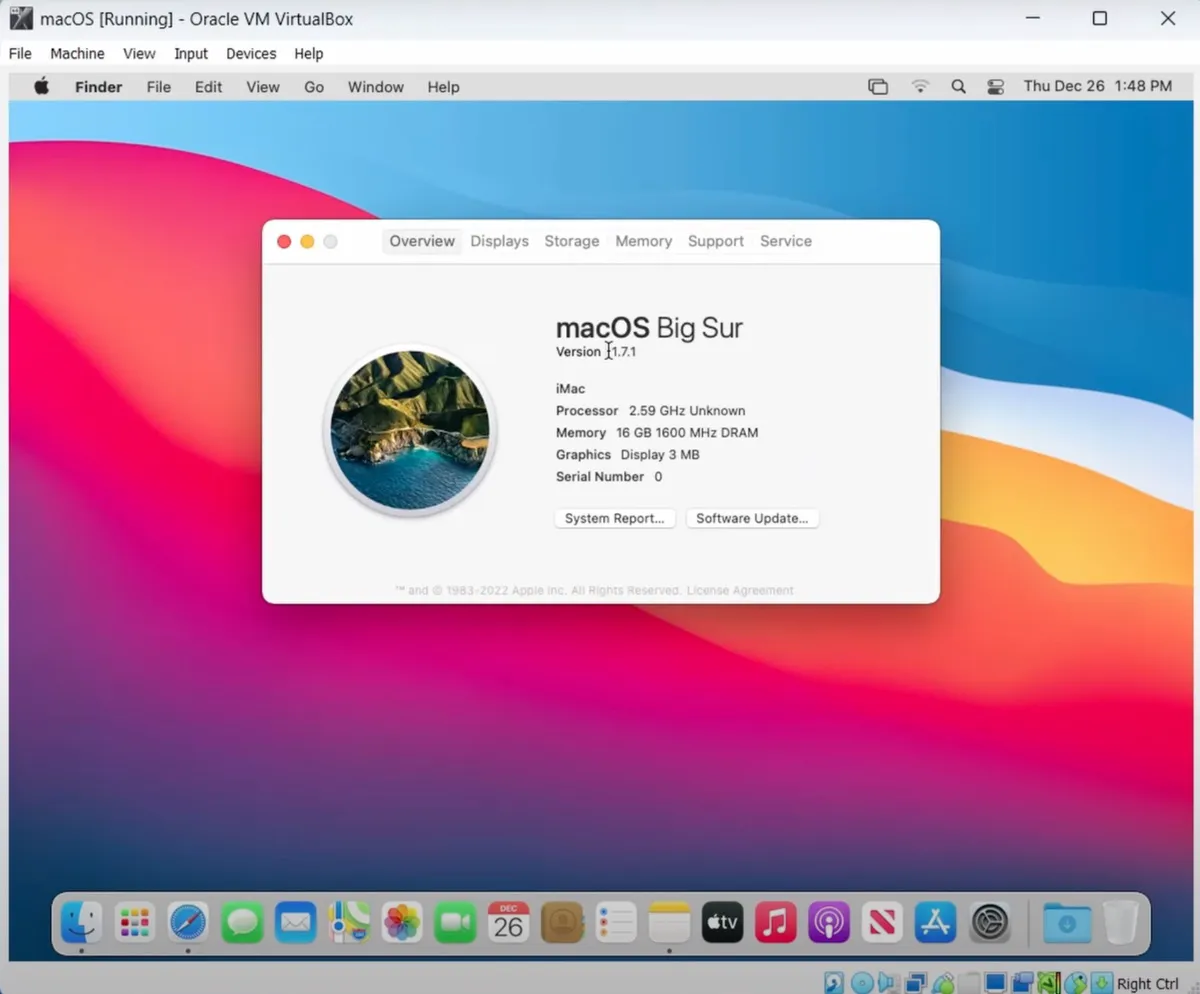1200x994 pixels.
Task: Open the News app in the Dock
Action: coord(882,922)
